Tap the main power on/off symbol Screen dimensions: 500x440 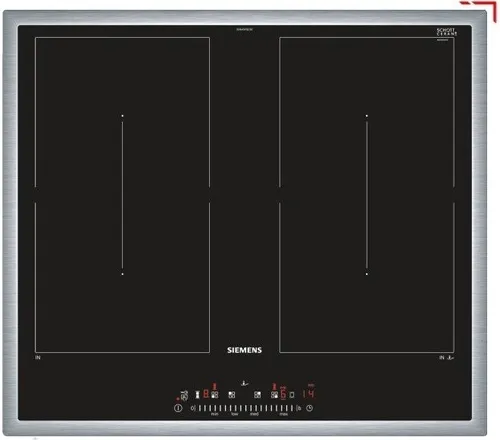[178, 408]
